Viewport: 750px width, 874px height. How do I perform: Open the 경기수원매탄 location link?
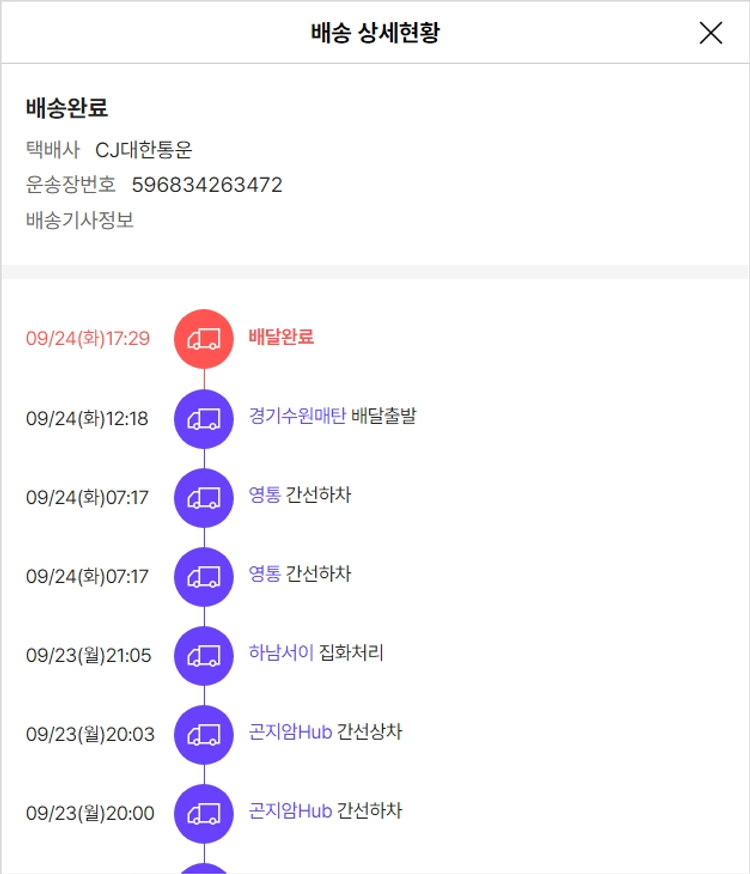click(x=297, y=416)
